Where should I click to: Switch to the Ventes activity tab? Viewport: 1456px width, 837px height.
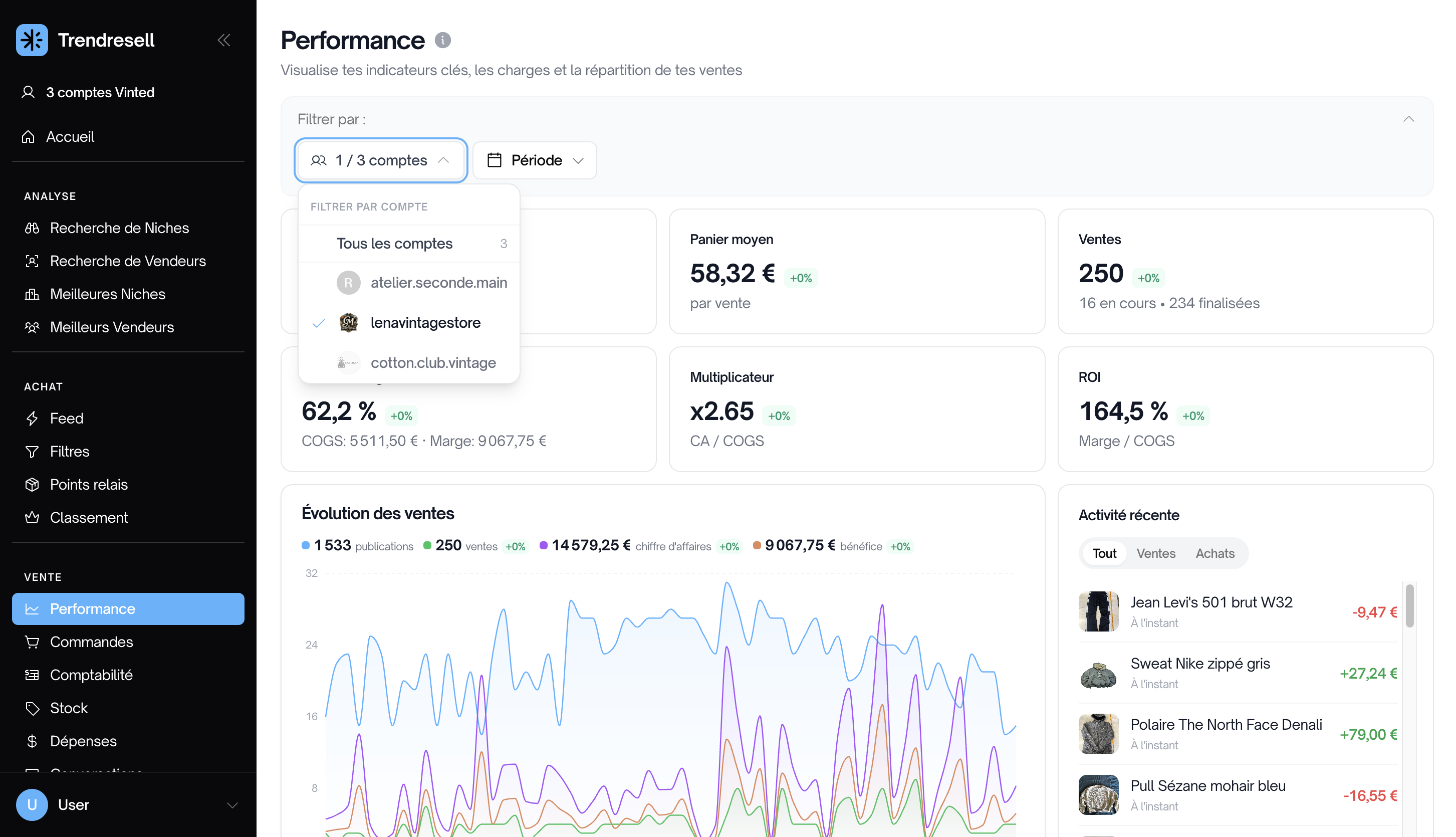coord(1155,554)
